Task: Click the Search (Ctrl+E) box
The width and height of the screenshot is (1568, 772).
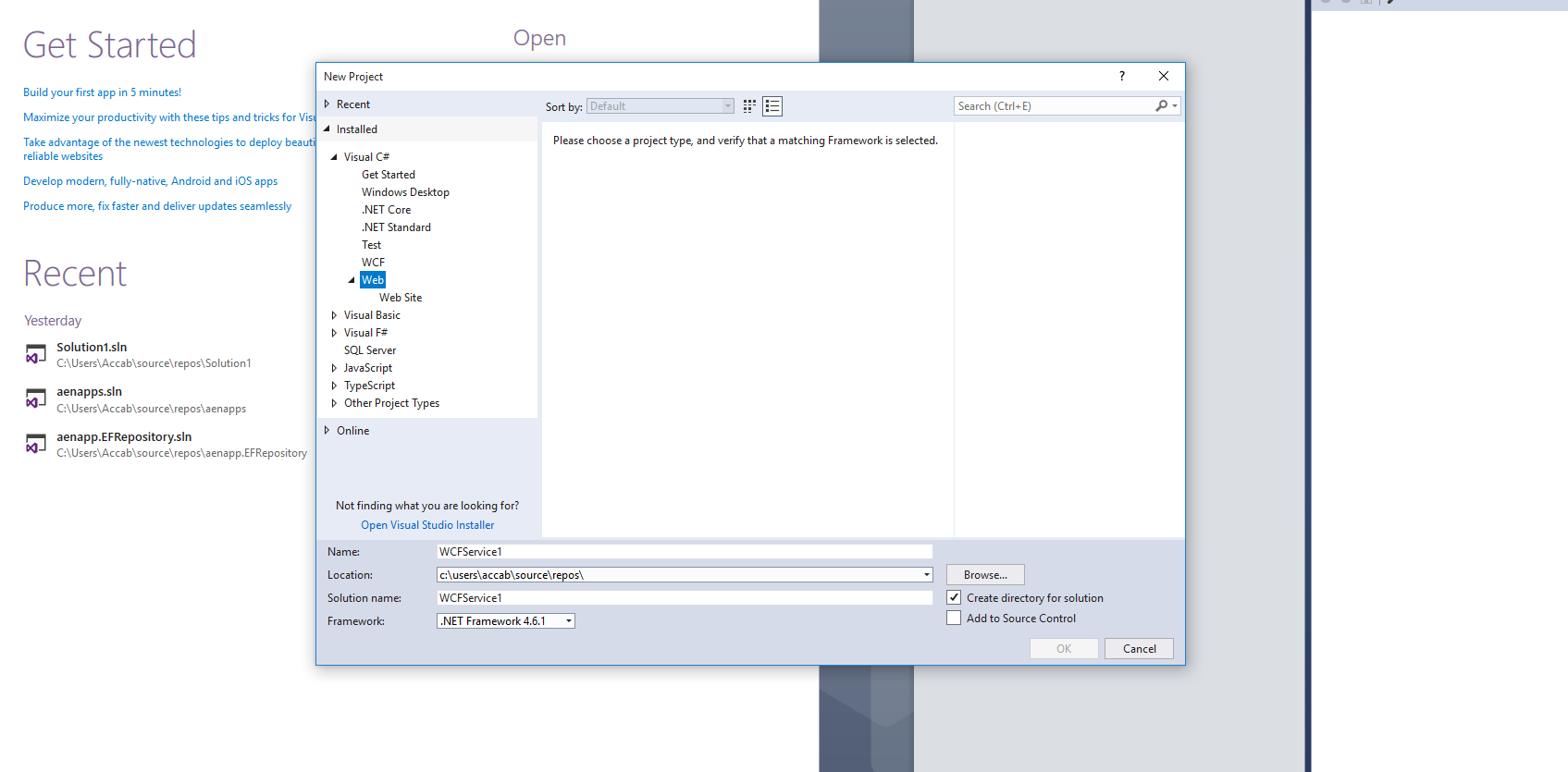Action: (x=1055, y=106)
